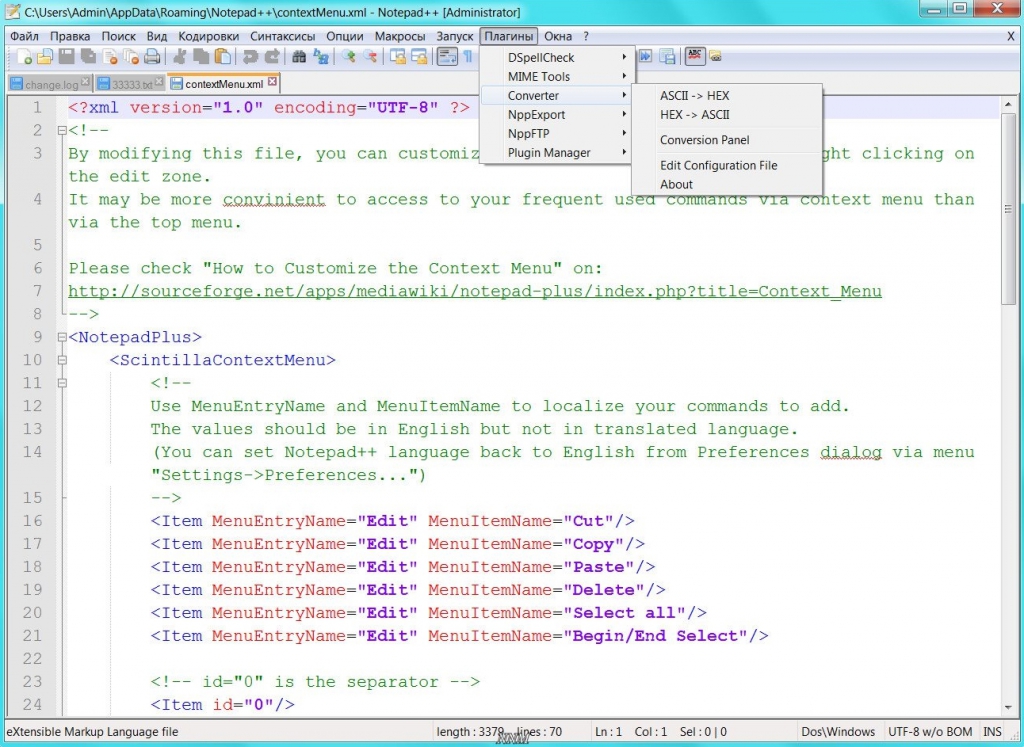Close the contextMenu.xml tab with its X
The image size is (1024, 747).
pos(272,83)
